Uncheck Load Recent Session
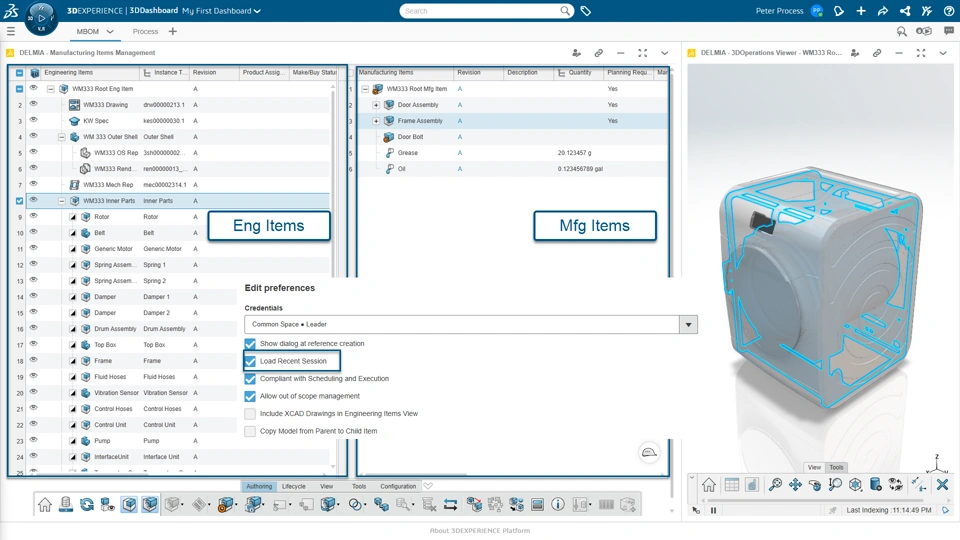960x540 pixels. 250,361
